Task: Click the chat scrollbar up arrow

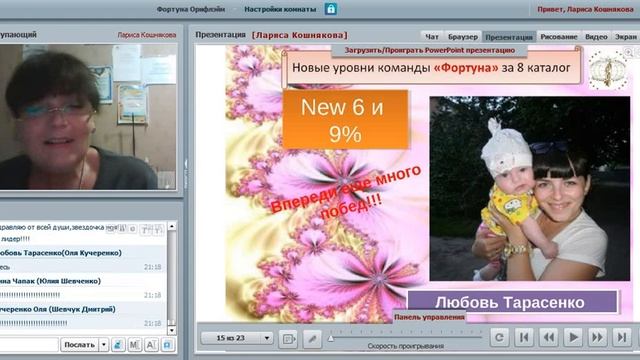Action: 172,226
